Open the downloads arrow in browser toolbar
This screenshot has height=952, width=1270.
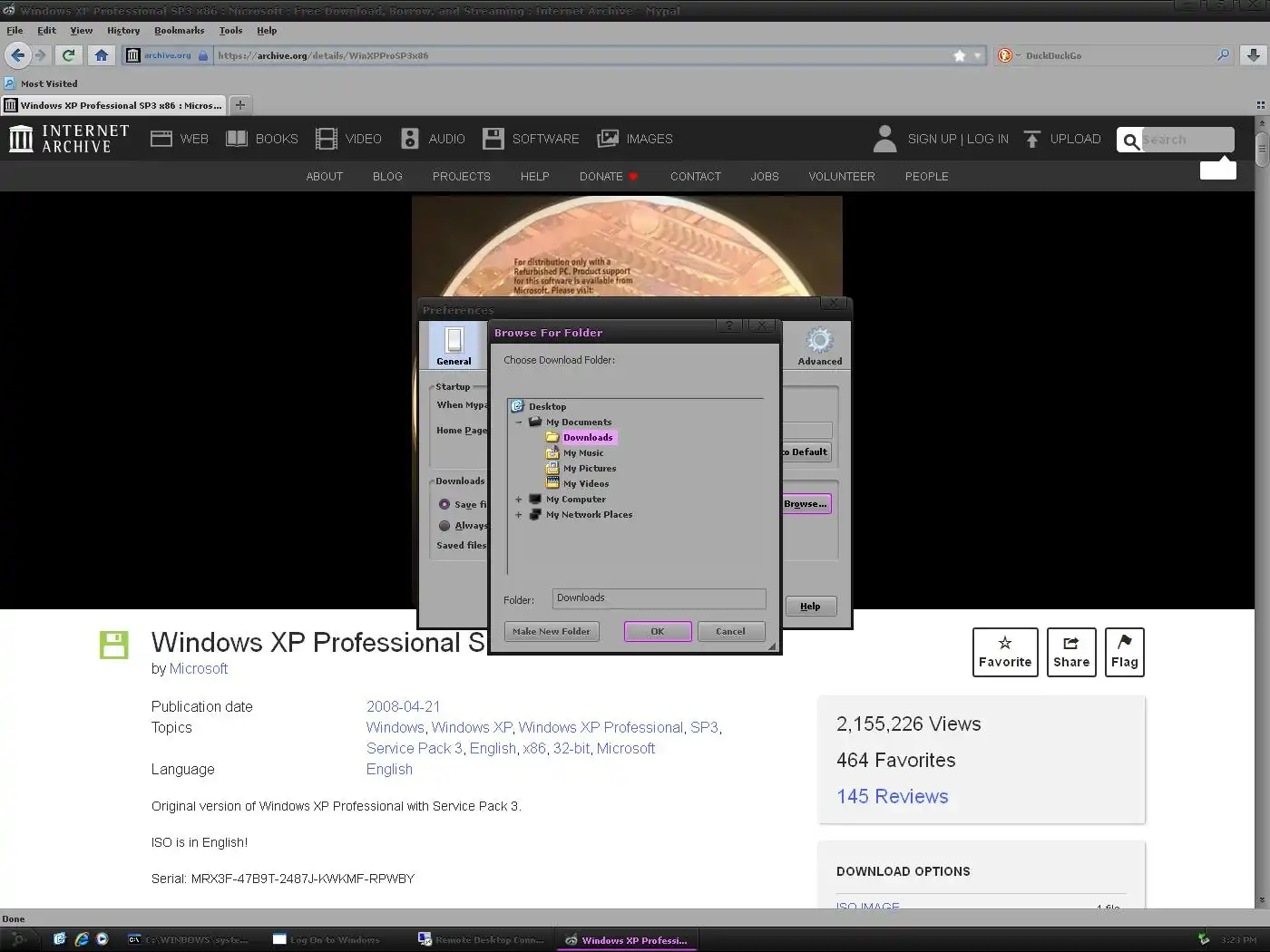1253,55
